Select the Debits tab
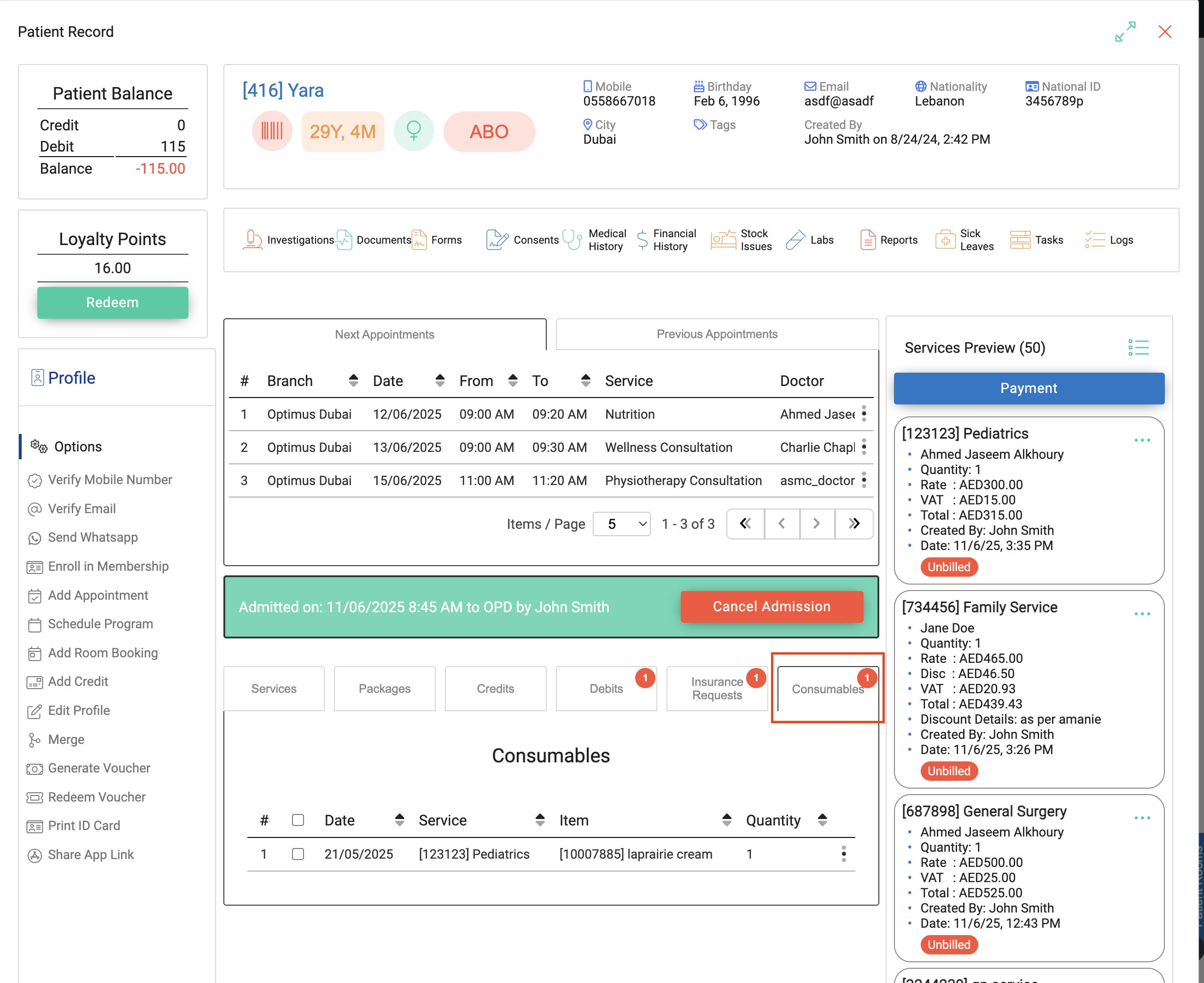Screen dimensions: 1204x983 point(606,689)
